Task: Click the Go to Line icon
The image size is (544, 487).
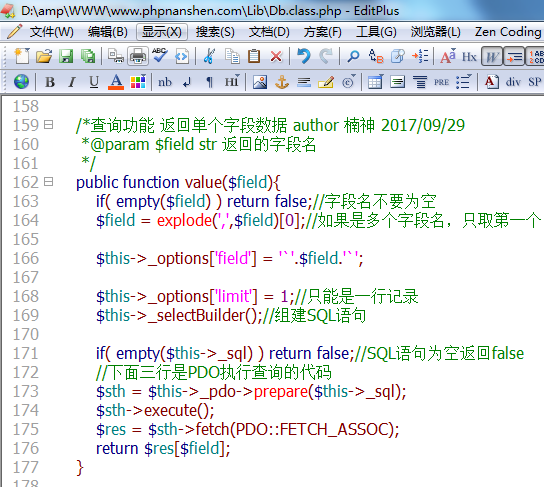Action: tap(420, 56)
